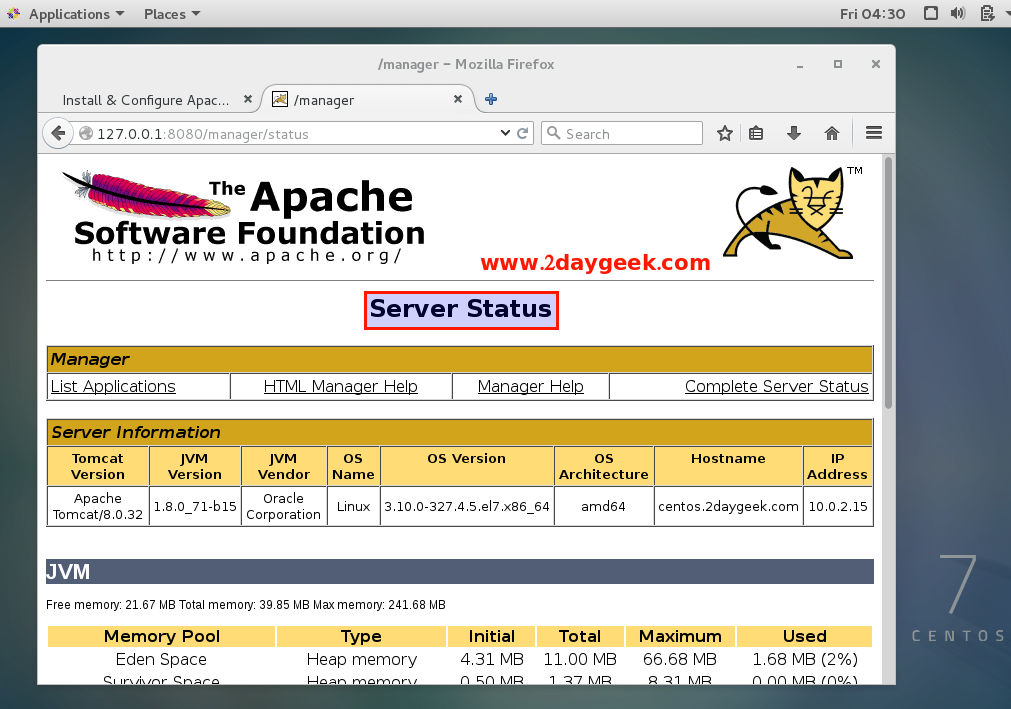This screenshot has height=709, width=1011.
Task: Open the List Applications link
Action: (x=113, y=386)
